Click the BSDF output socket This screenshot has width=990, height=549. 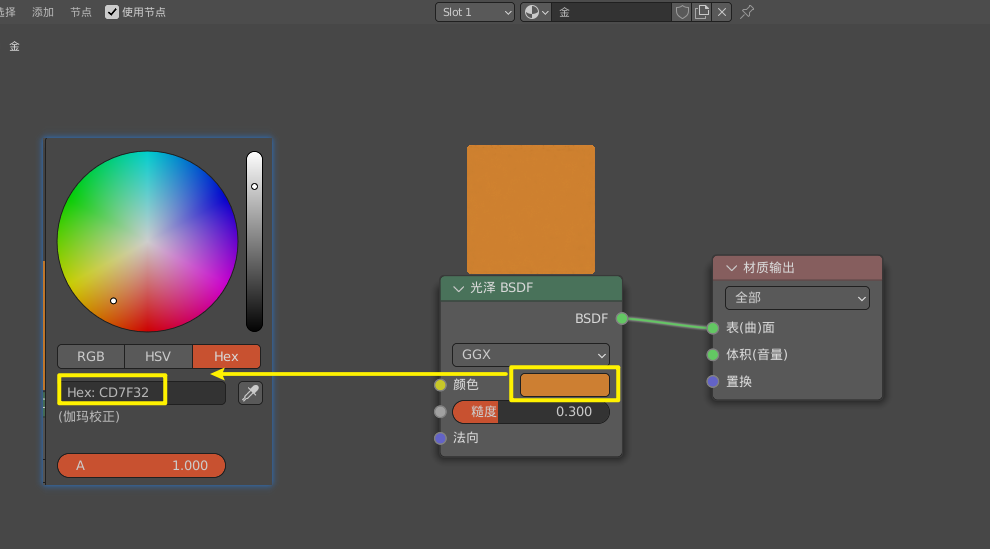pyautogui.click(x=622, y=318)
